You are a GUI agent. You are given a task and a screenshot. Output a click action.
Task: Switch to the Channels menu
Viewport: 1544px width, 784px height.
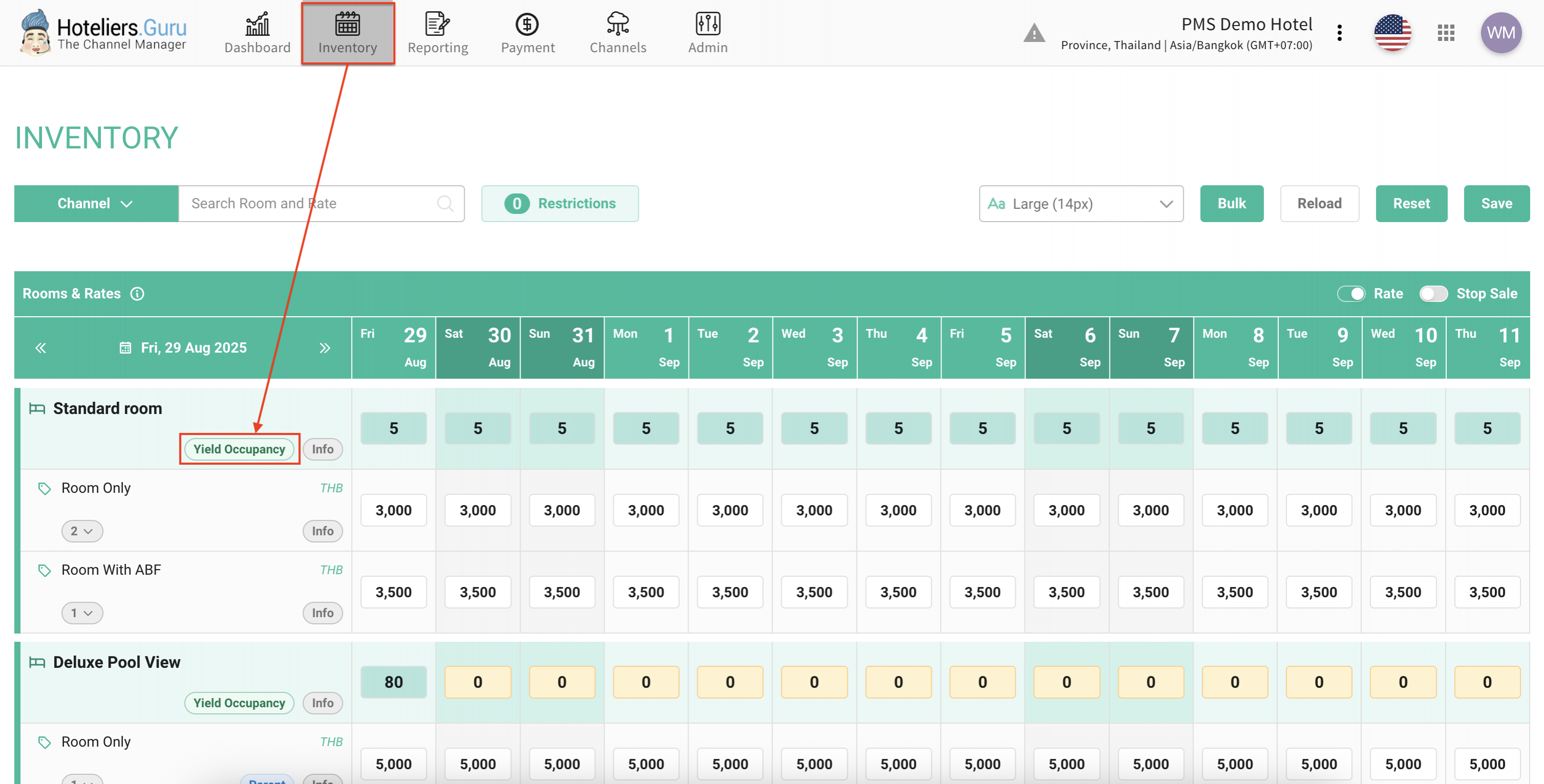(x=617, y=33)
